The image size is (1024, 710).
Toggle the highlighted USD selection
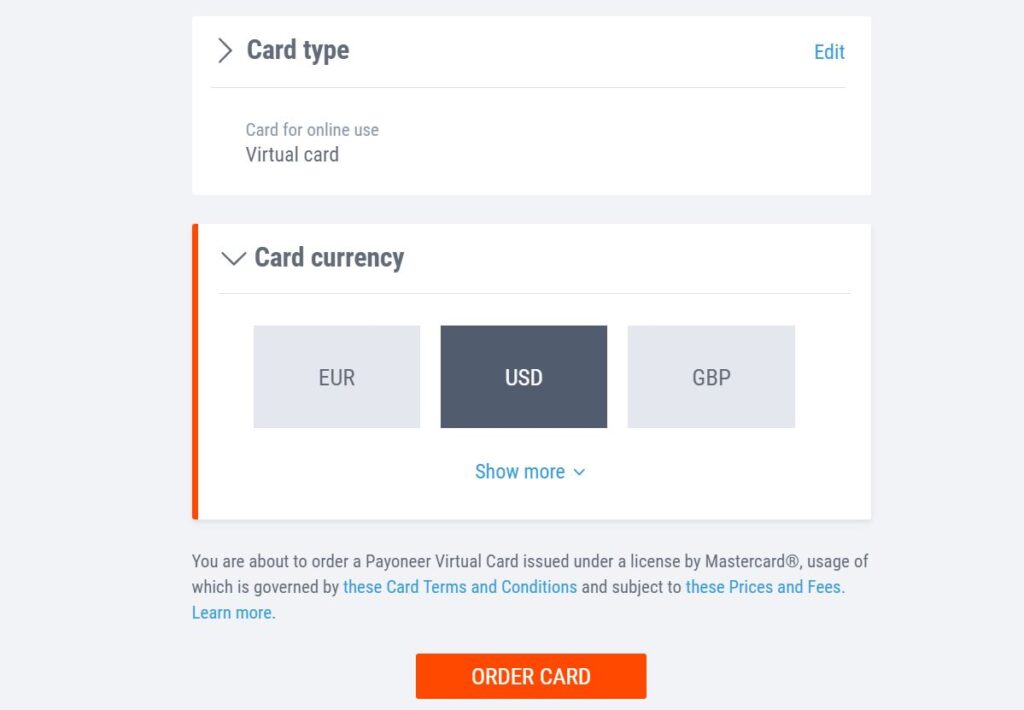pos(523,377)
